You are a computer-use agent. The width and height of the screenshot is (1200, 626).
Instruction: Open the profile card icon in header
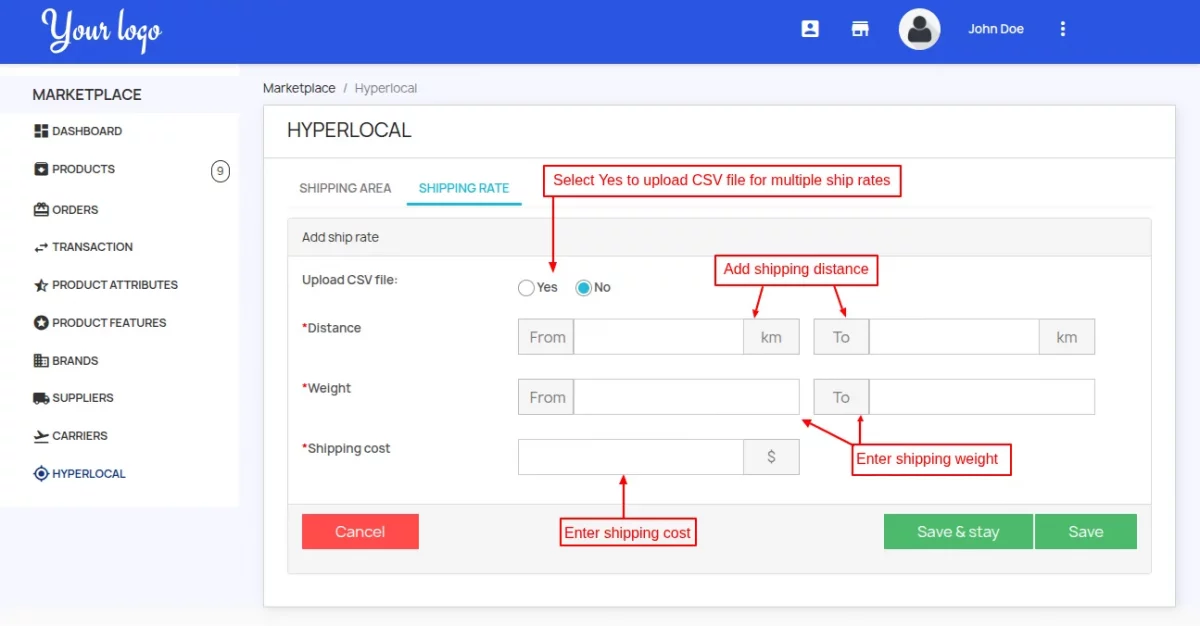point(810,29)
